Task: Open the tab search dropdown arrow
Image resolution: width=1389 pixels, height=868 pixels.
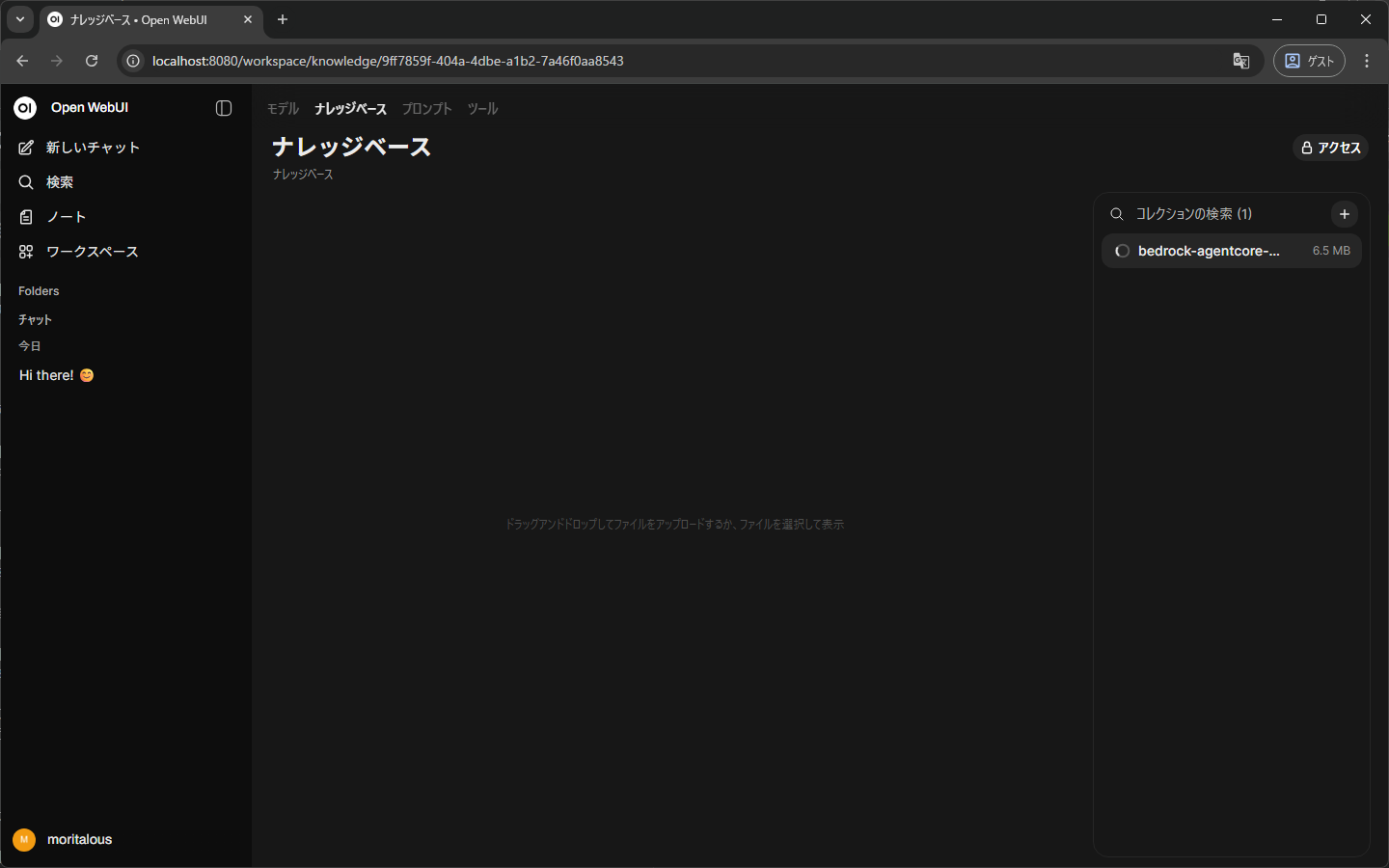Action: pyautogui.click(x=19, y=19)
